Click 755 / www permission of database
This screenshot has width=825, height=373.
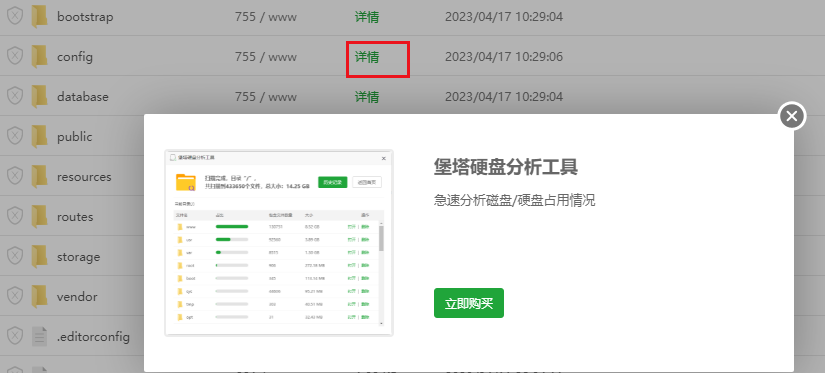pos(266,97)
